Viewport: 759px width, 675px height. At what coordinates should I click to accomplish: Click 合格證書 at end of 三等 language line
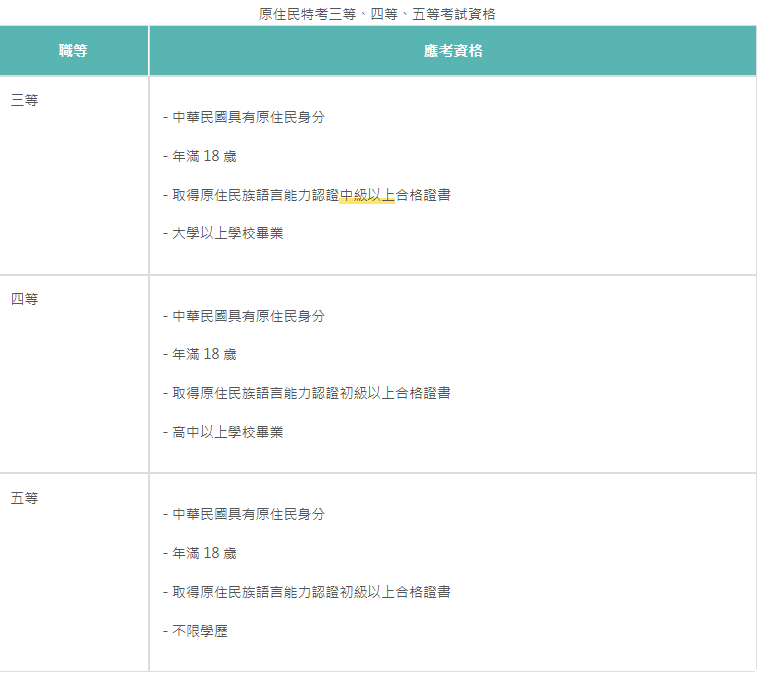(423, 195)
